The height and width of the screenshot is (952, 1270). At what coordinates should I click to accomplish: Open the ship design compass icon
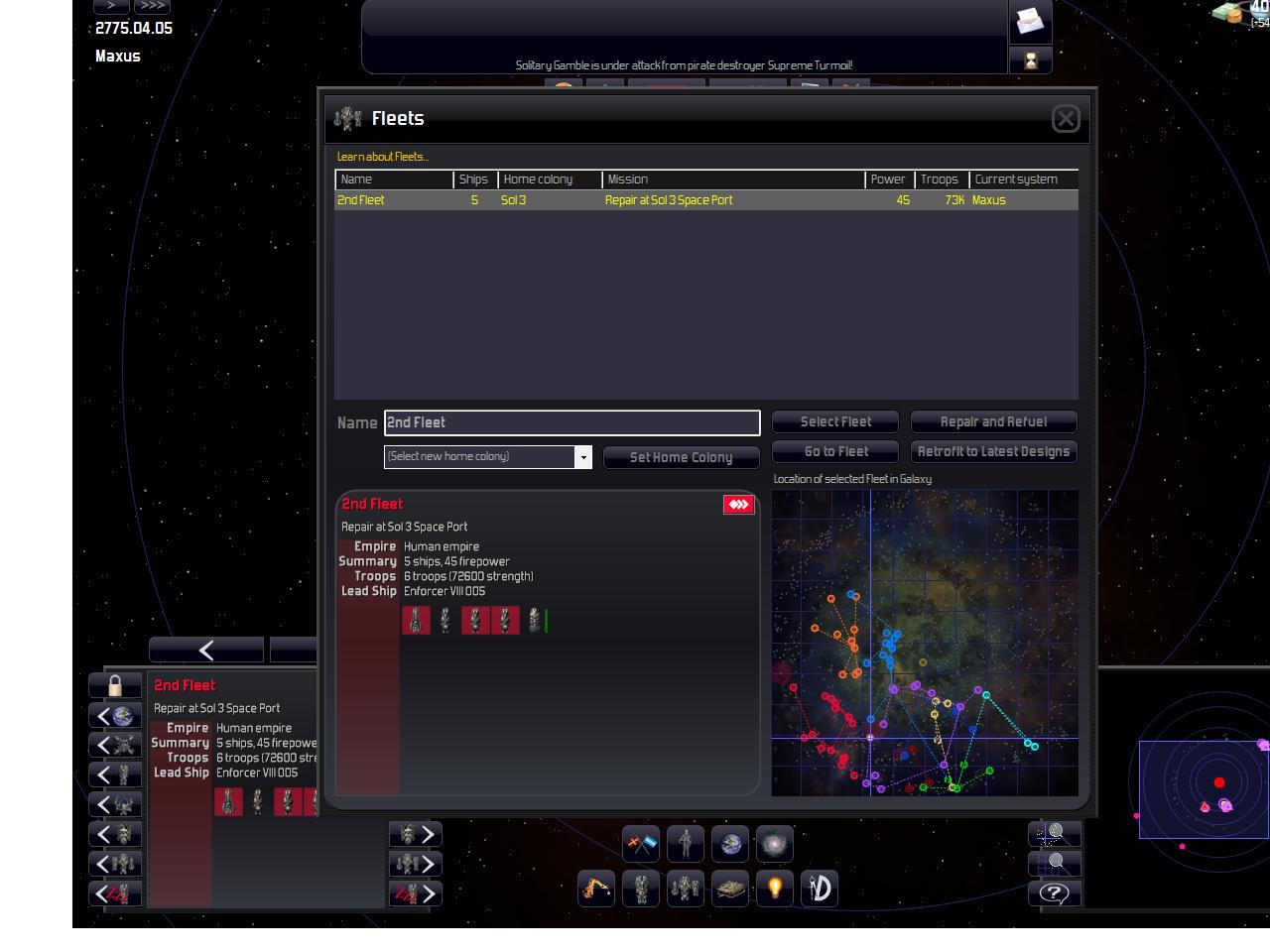[820, 889]
